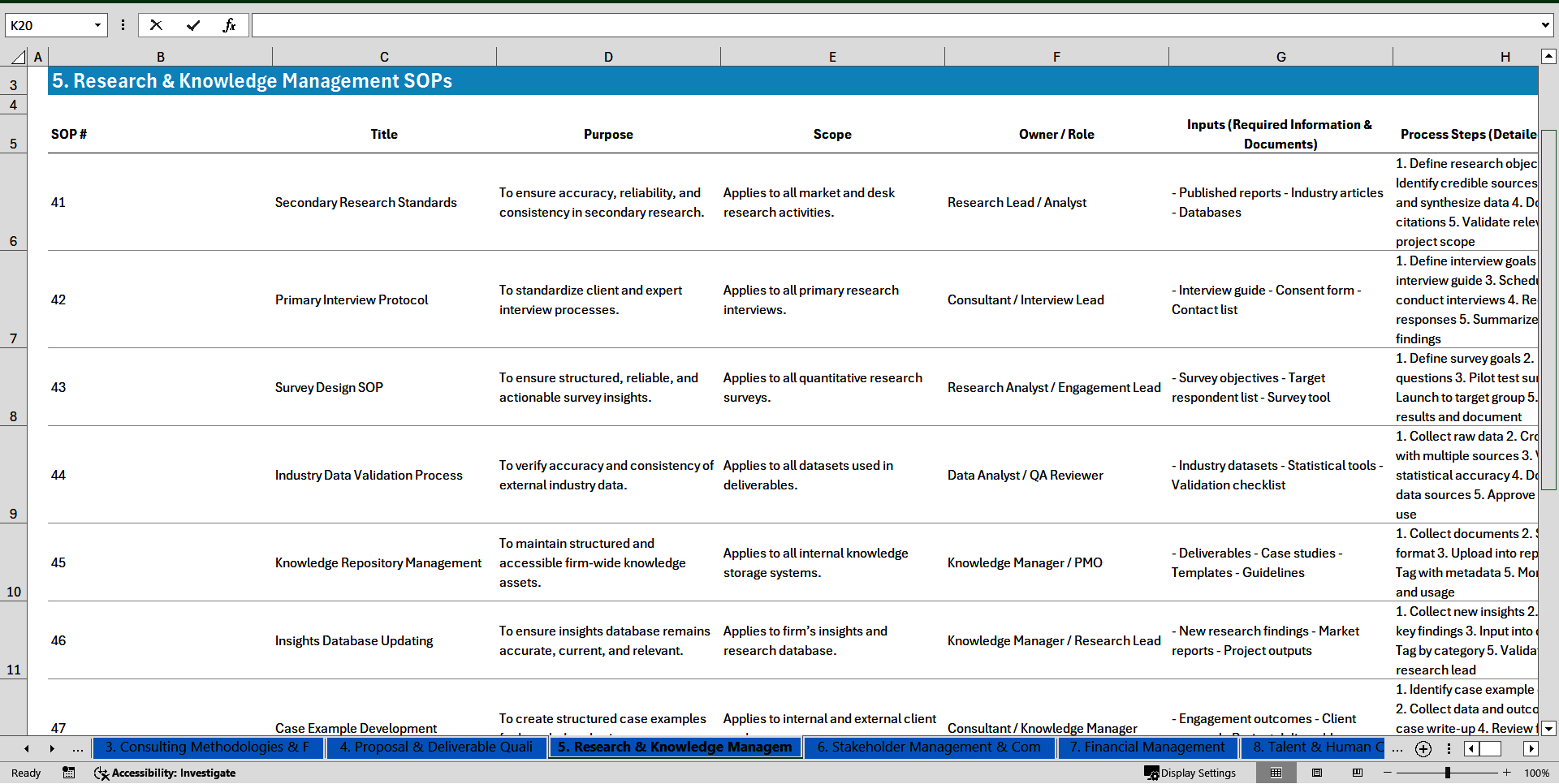Click the zoom in plus button
Image resolution: width=1559 pixels, height=784 pixels.
tap(1507, 773)
